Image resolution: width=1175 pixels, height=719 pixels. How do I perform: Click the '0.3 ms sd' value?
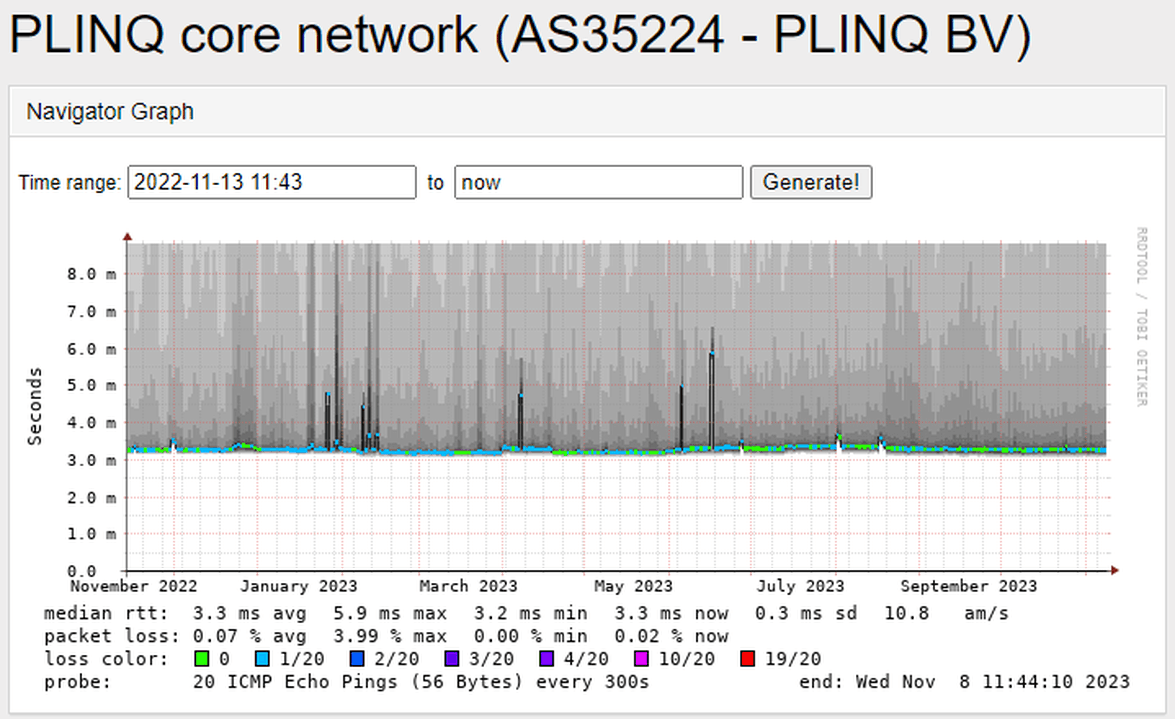(x=806, y=613)
